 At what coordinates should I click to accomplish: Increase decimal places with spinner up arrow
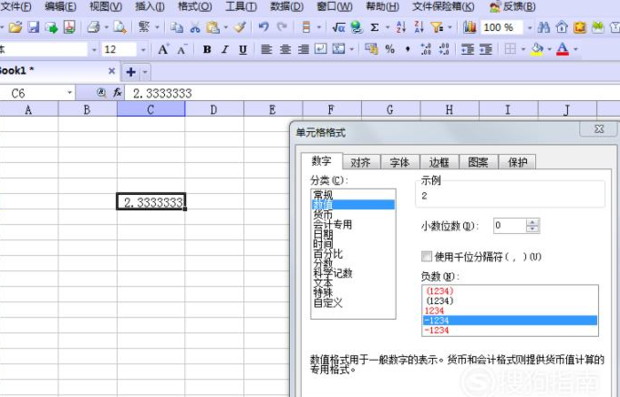[x=533, y=222]
